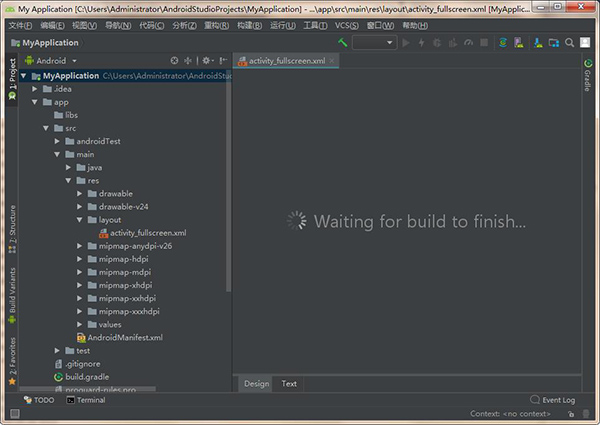Click the tool window quick access icon bottom-left
This screenshot has width=600, height=425.
(15, 414)
